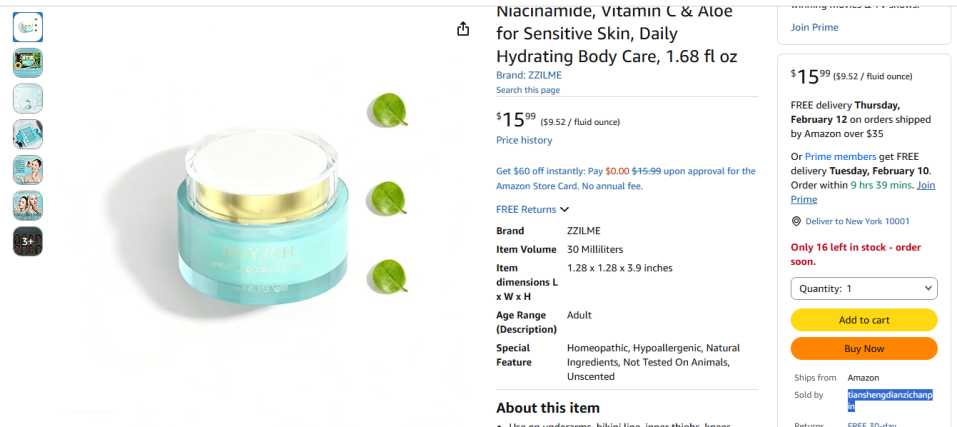Select the fourth product thumbnail
The height and width of the screenshot is (427, 957).
click(x=28, y=134)
